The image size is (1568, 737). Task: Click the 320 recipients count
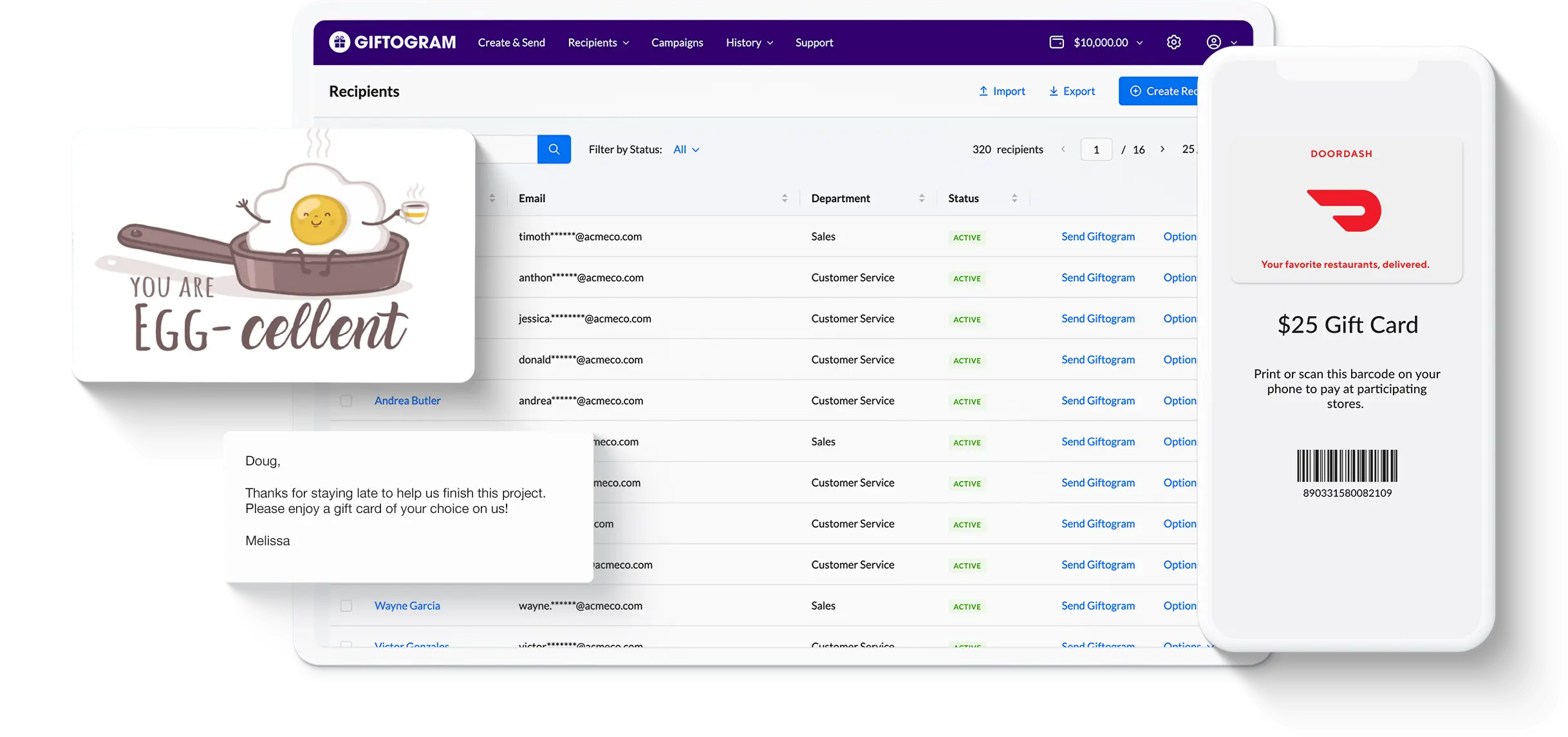(1007, 149)
